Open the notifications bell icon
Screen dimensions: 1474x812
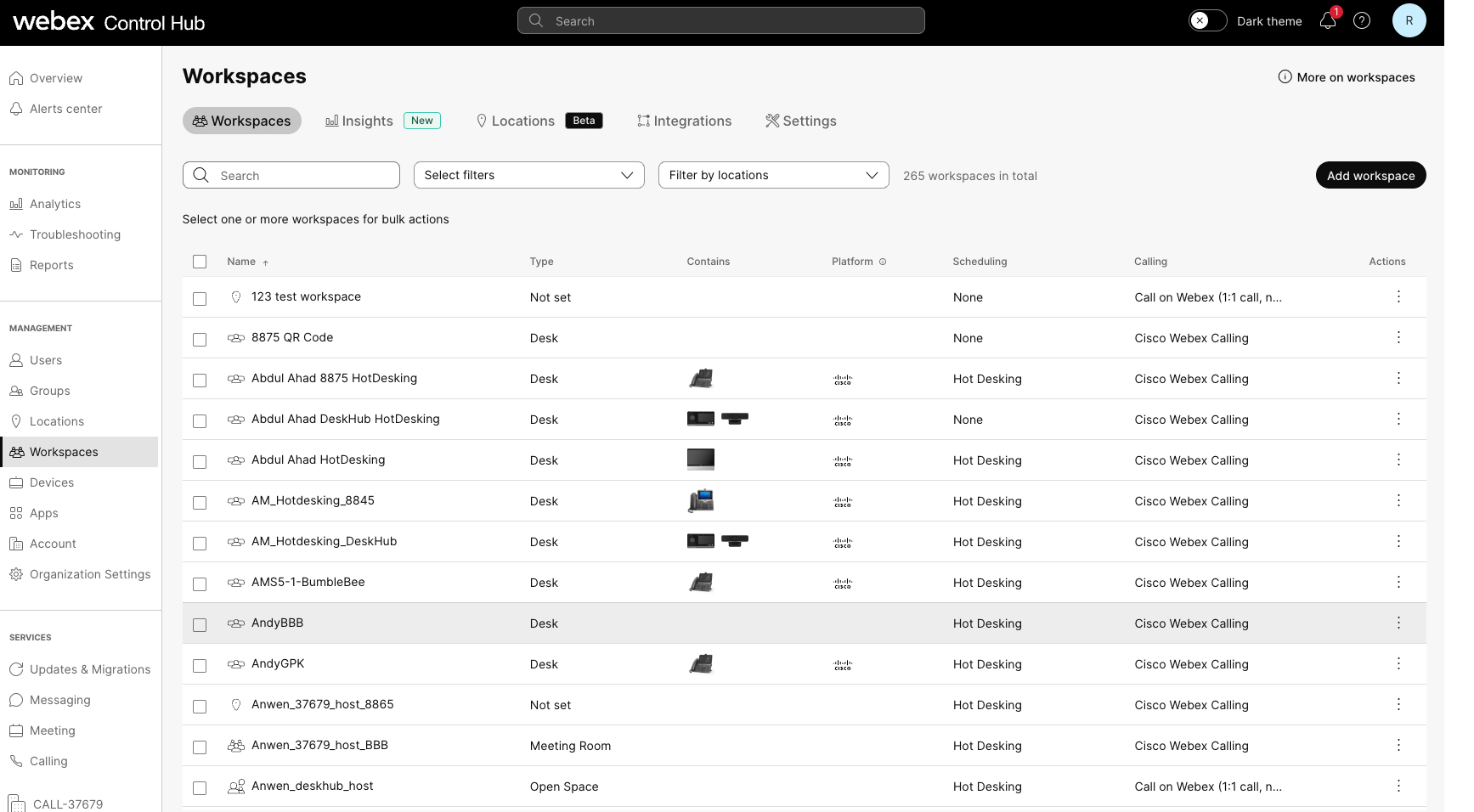click(1328, 21)
